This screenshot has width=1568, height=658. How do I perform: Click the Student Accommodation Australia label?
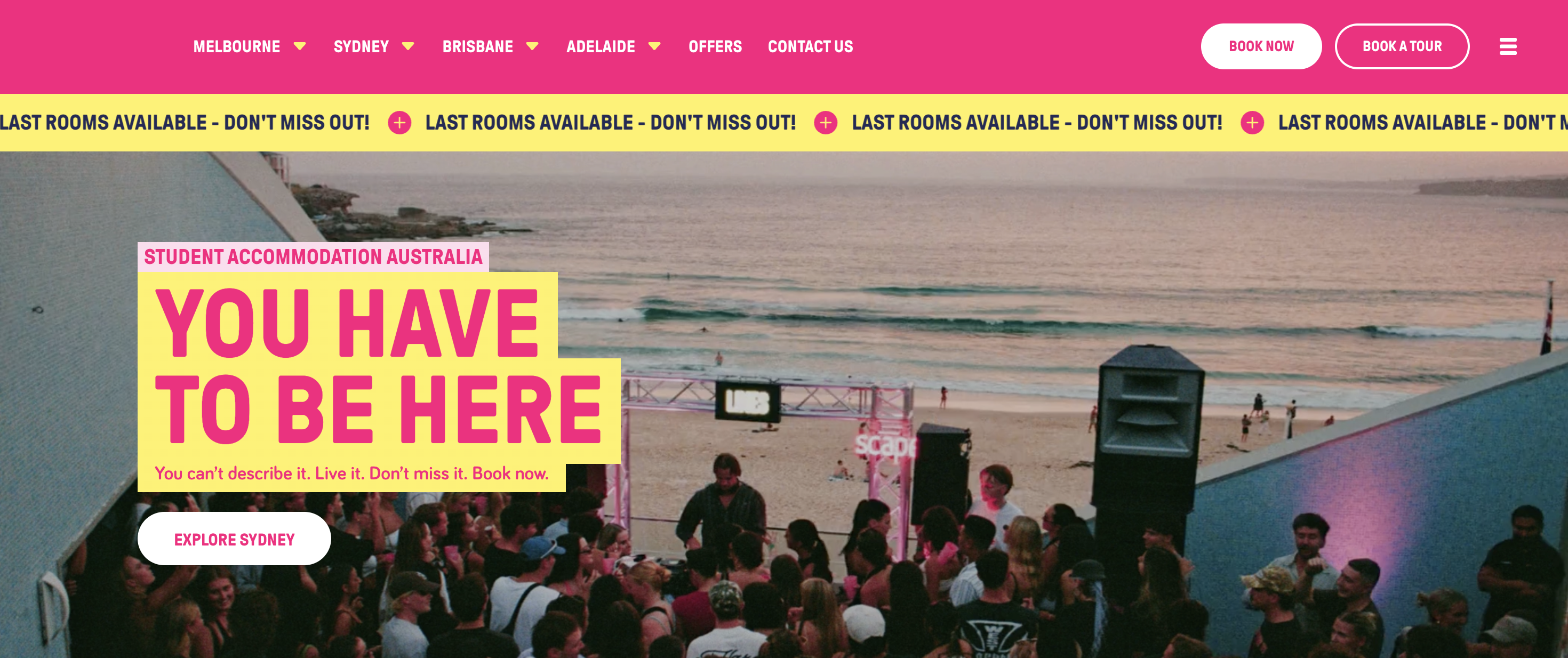(313, 257)
